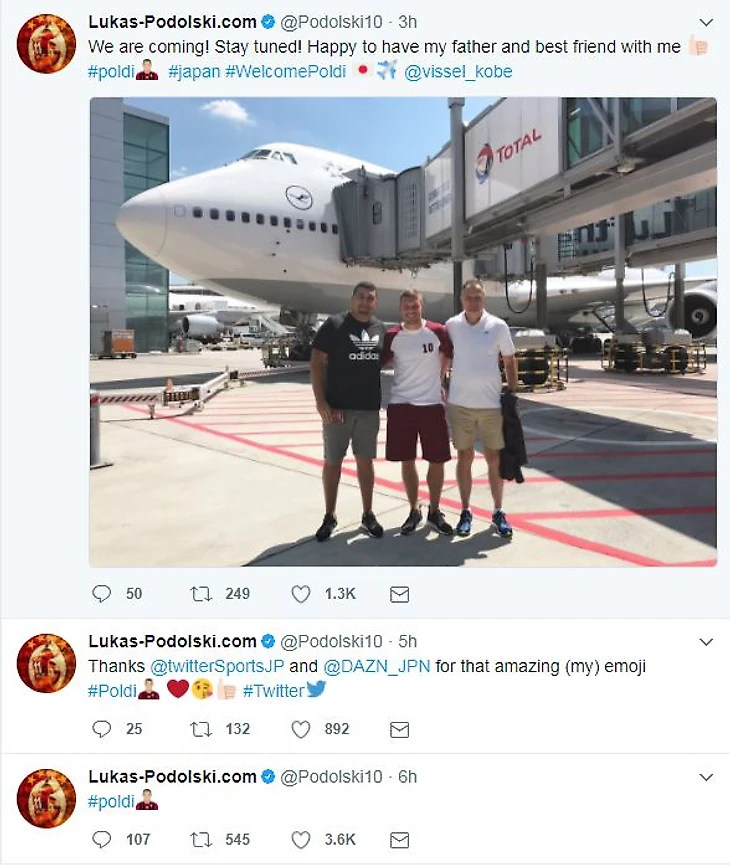This screenshot has width=730, height=865.
Task: Expand the more menu on the 5h tweet
Action: pos(706,642)
